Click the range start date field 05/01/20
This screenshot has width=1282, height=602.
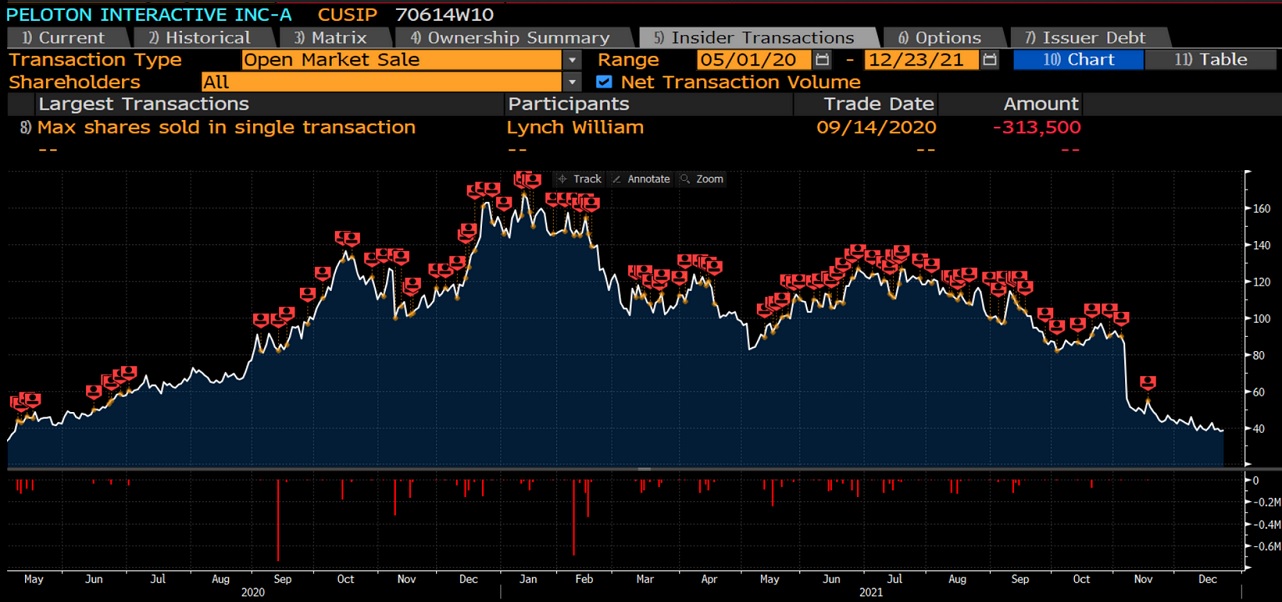[753, 60]
